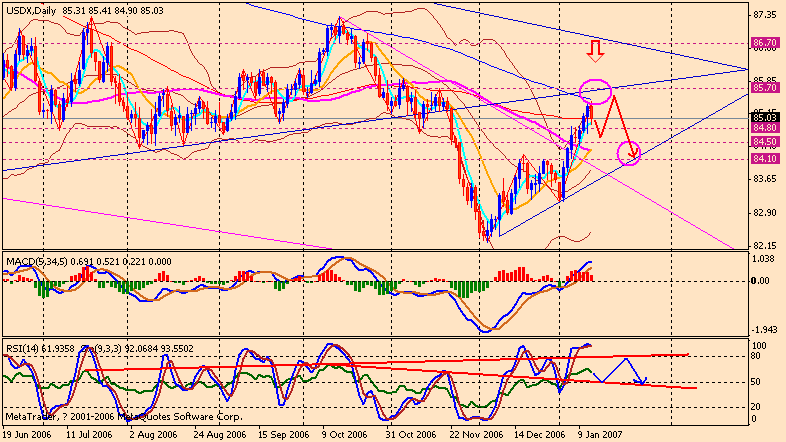The height and width of the screenshot is (442, 786).
Task: Click the 87.35 value on price axis
Action: [x=765, y=15]
